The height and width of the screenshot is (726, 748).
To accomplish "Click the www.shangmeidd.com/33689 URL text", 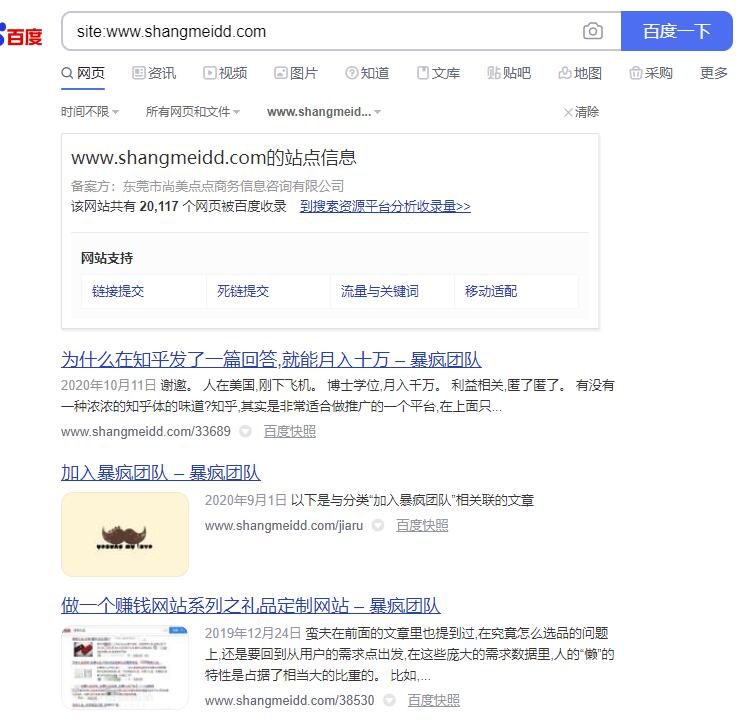I will click(x=146, y=432).
